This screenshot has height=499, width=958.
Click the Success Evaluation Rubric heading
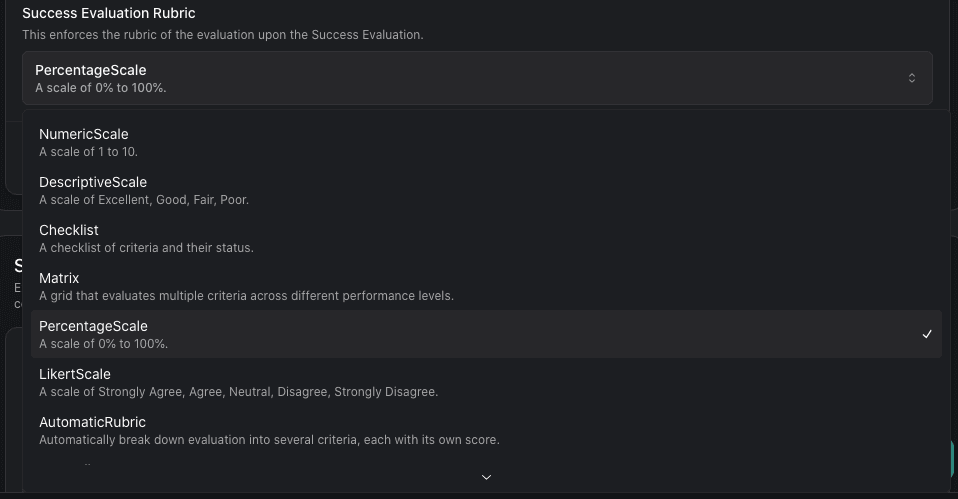109,13
